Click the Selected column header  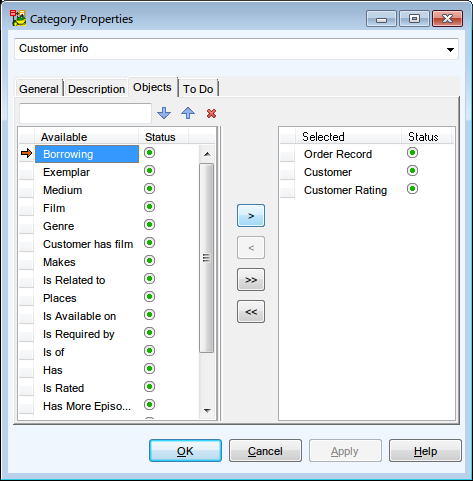348,137
